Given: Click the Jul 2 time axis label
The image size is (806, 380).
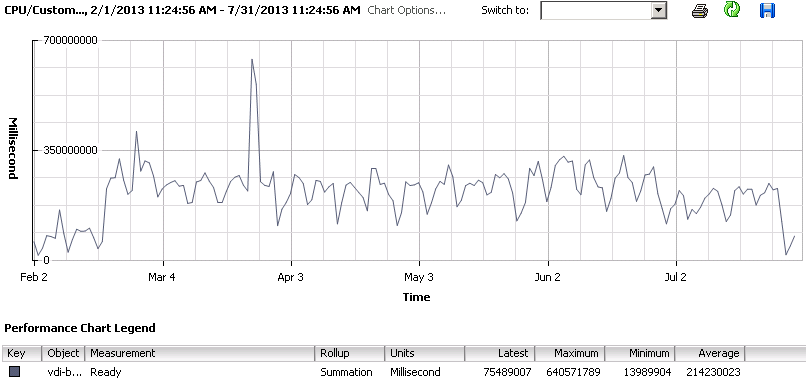Looking at the screenshot, I should pos(675,278).
